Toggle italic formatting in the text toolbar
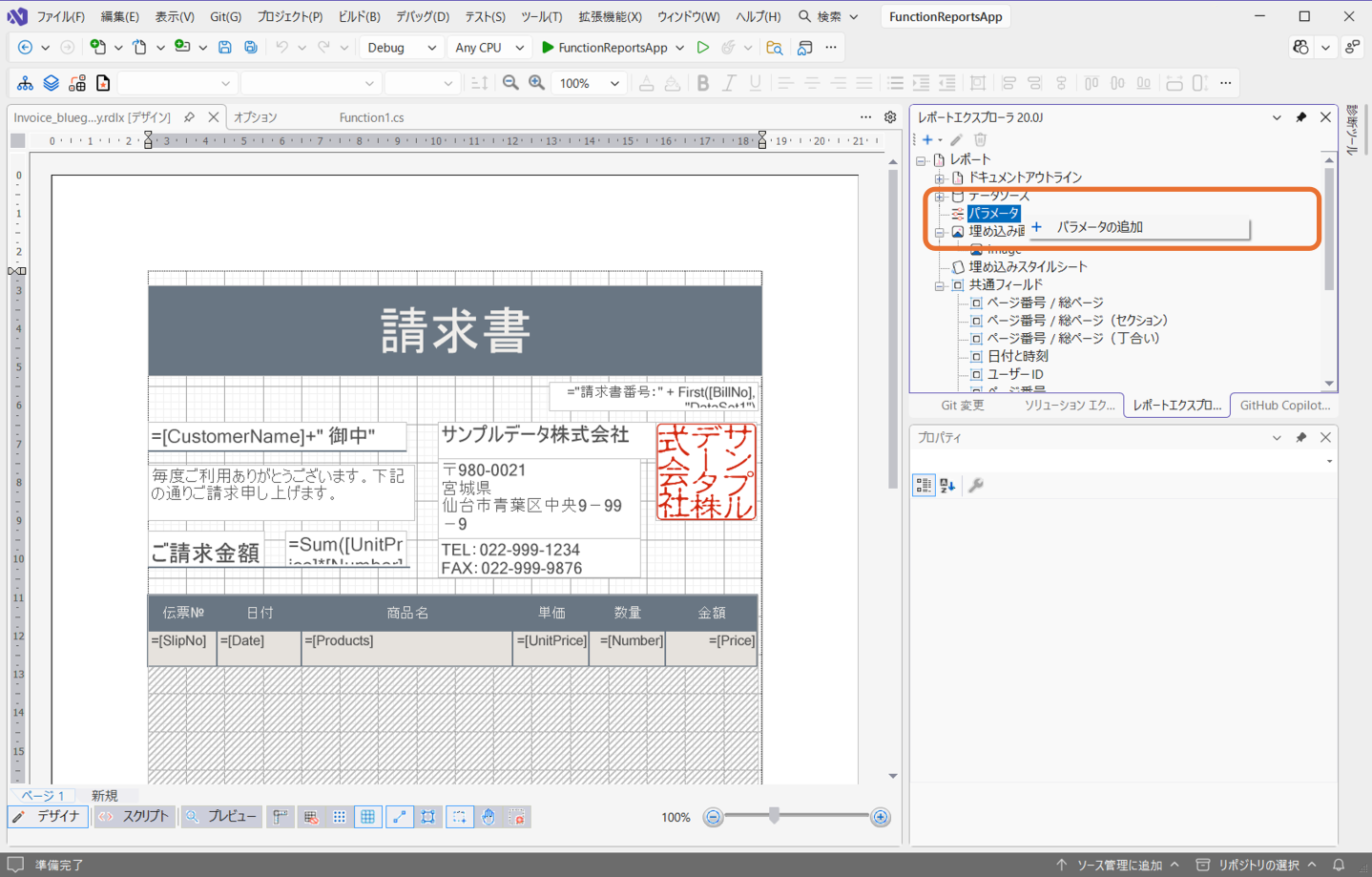The width and height of the screenshot is (1372, 877). point(727,83)
